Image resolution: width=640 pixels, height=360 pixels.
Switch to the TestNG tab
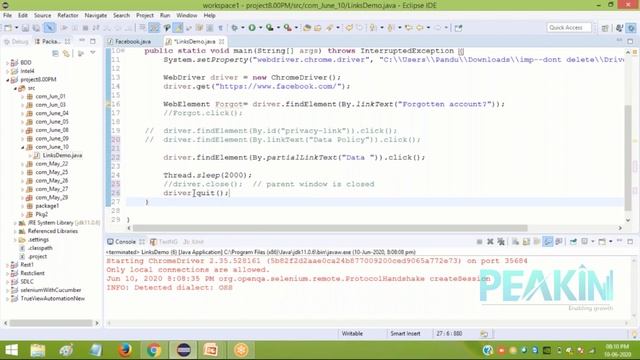click(164, 242)
